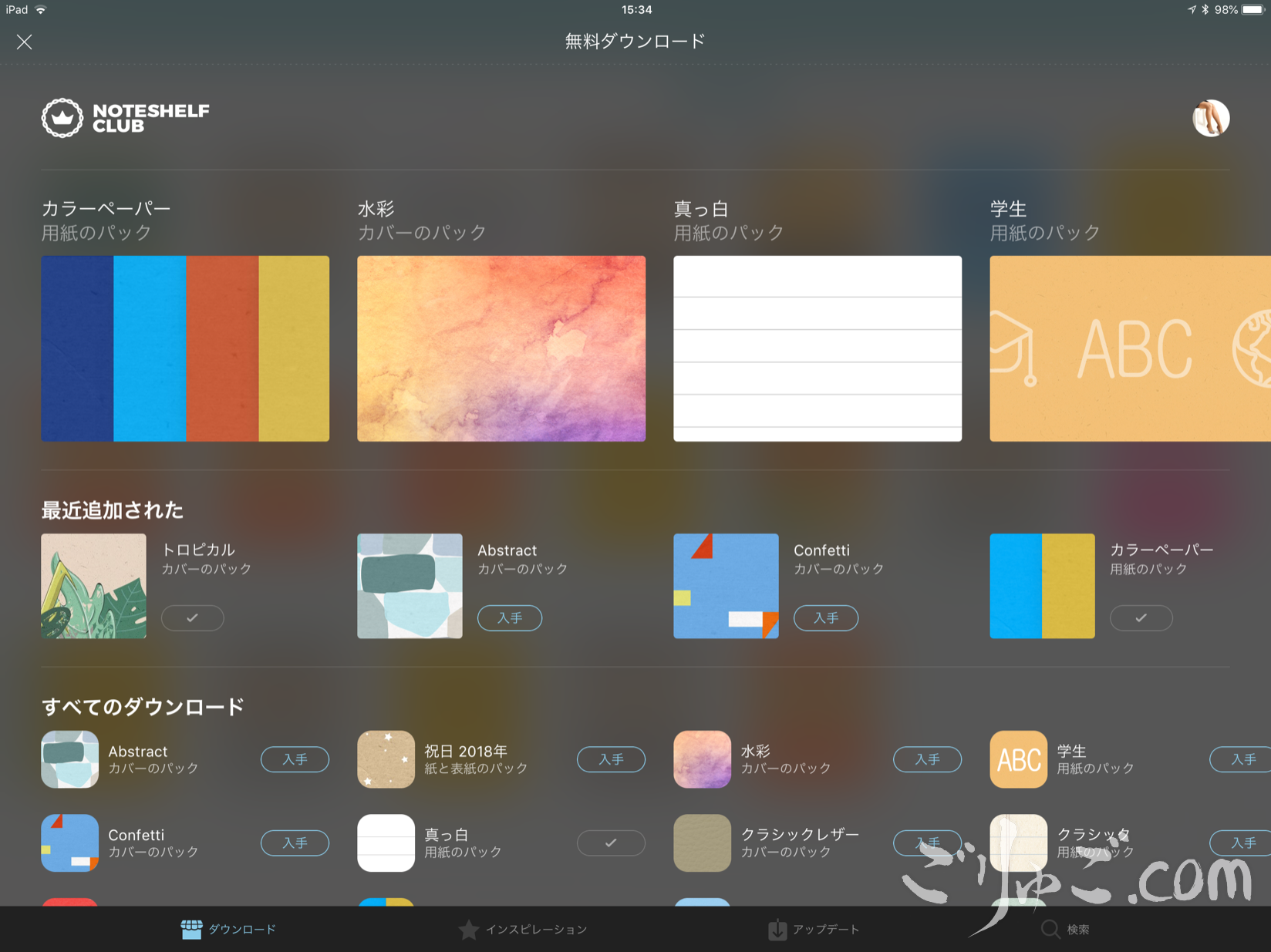This screenshot has width=1271, height=952.
Task: Open Abstract icon in all downloads list
Action: pyautogui.click(x=69, y=759)
